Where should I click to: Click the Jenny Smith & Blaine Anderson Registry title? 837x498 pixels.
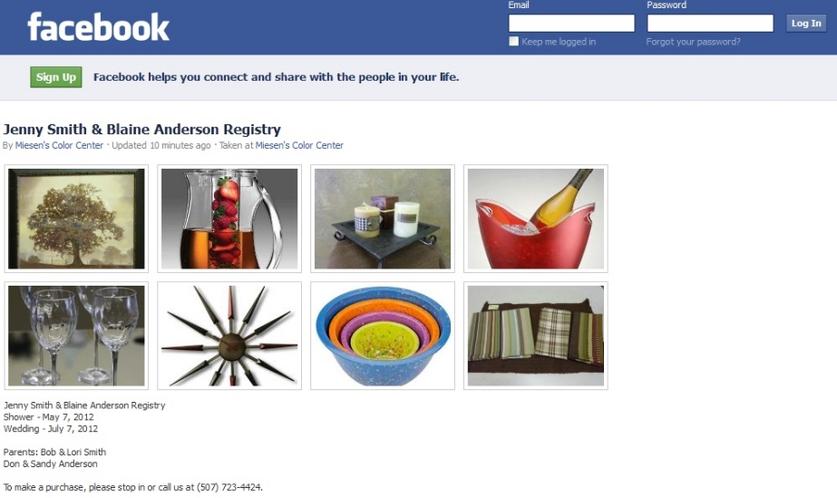tap(142, 129)
